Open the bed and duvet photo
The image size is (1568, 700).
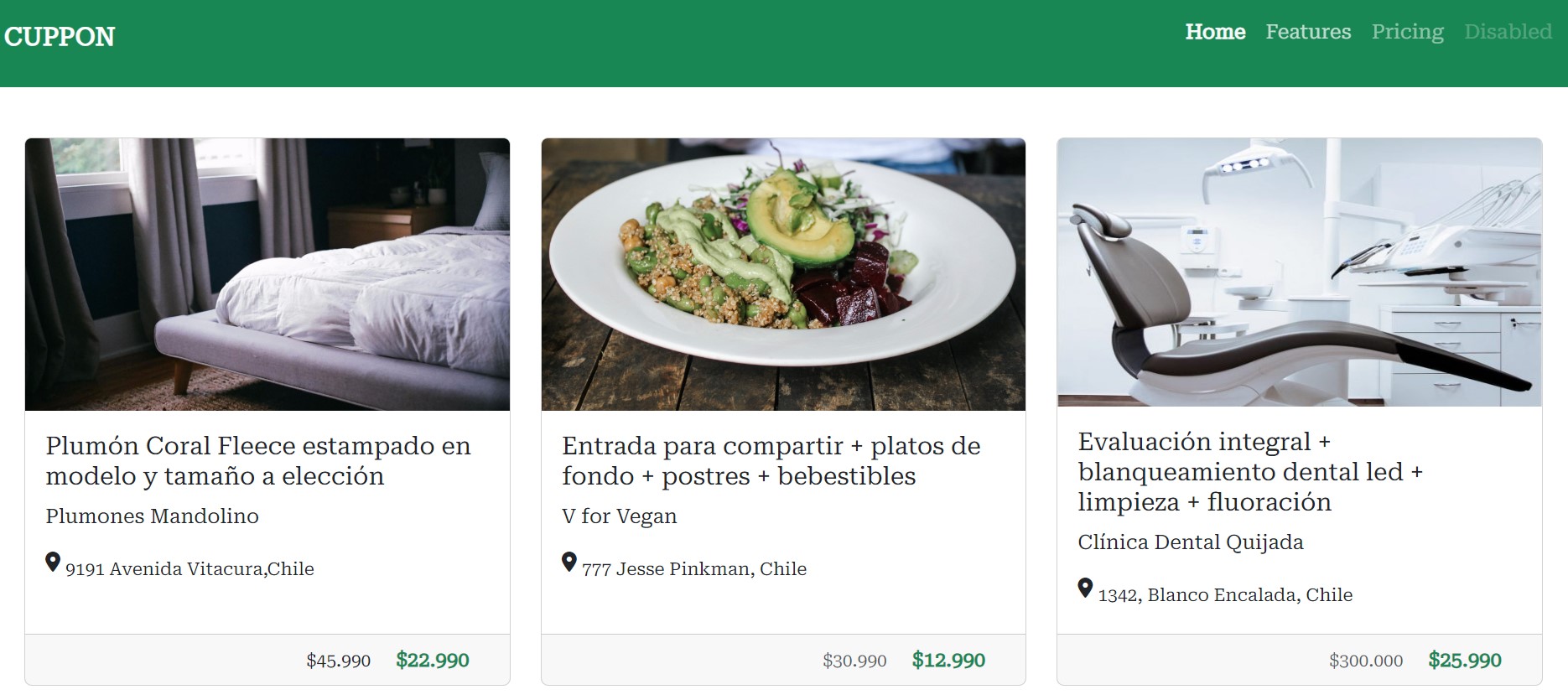[x=267, y=274]
